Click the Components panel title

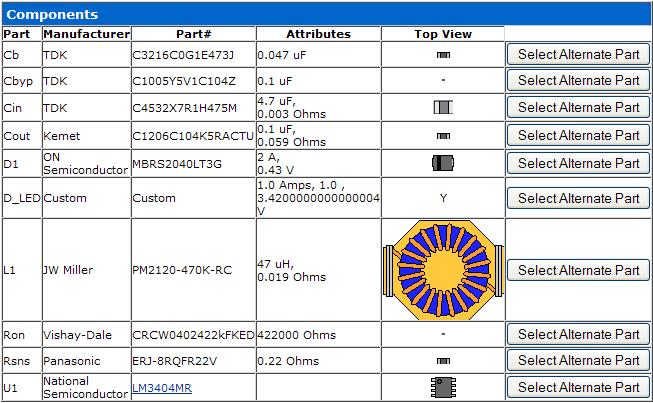[52, 15]
